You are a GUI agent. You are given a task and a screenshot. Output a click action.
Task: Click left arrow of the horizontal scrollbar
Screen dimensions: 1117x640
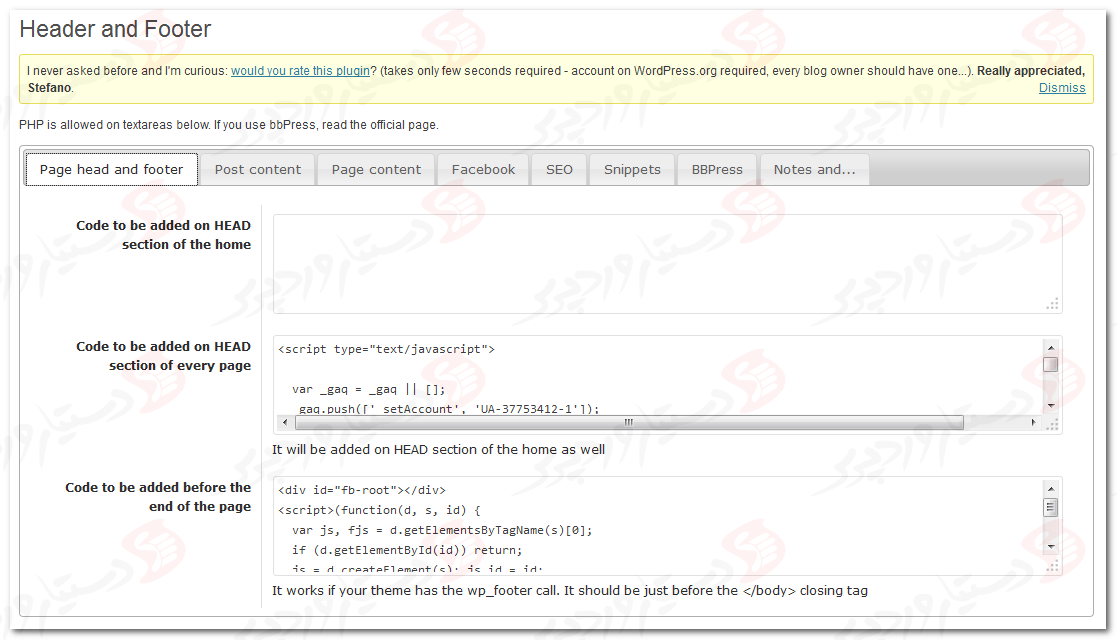click(x=285, y=423)
